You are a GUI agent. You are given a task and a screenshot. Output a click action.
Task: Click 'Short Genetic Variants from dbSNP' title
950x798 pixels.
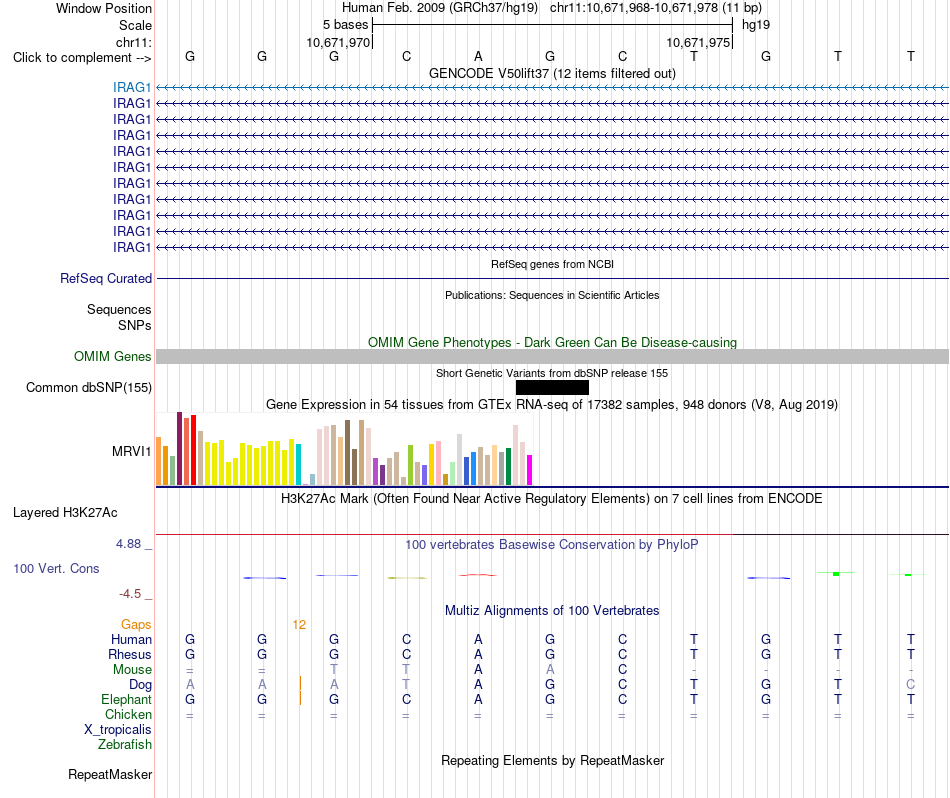click(552, 373)
